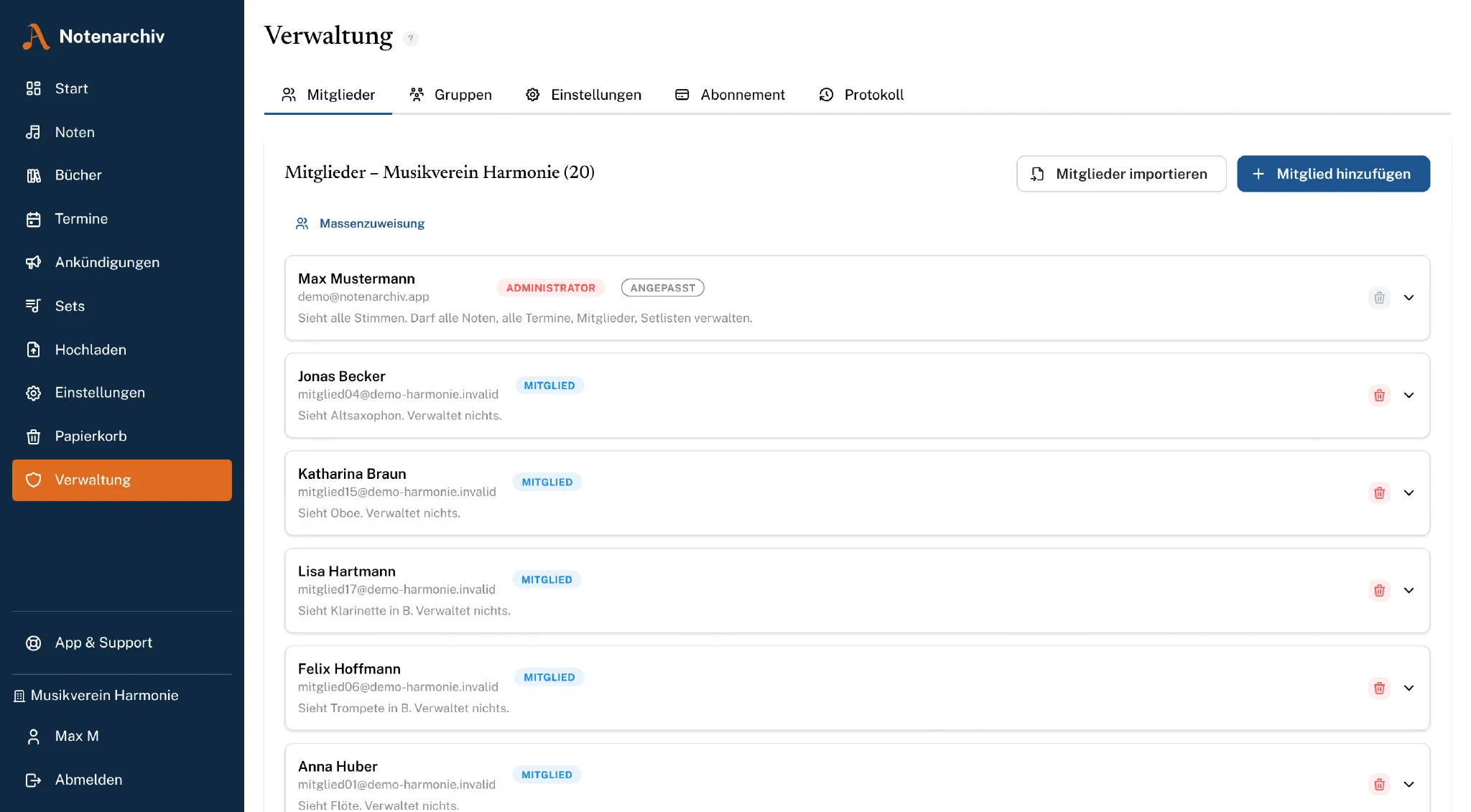Click the Papierkorb trash icon in sidebar

point(33,437)
